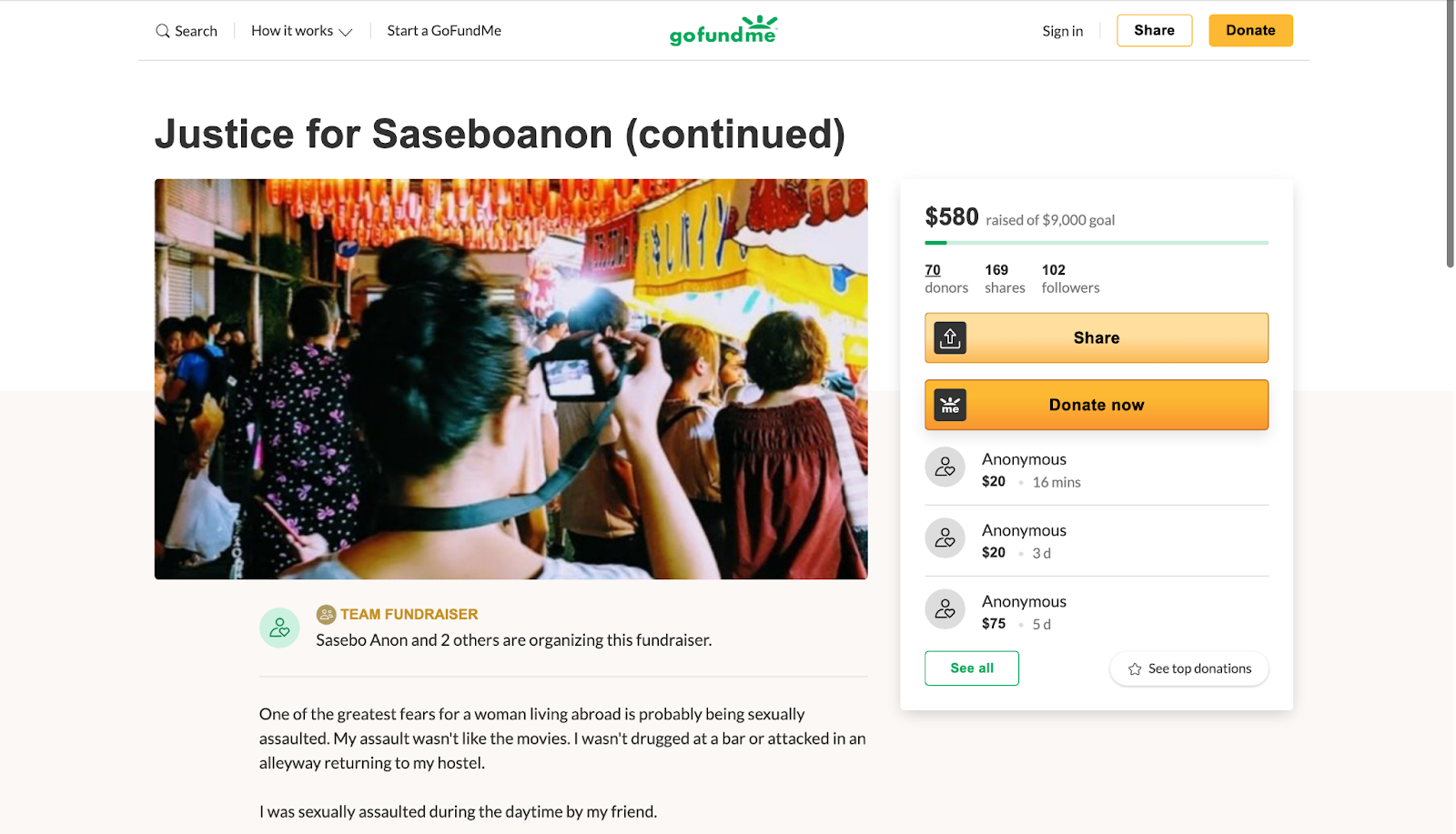Click the search magnifier icon
This screenshot has width=1456, height=834.
click(163, 31)
